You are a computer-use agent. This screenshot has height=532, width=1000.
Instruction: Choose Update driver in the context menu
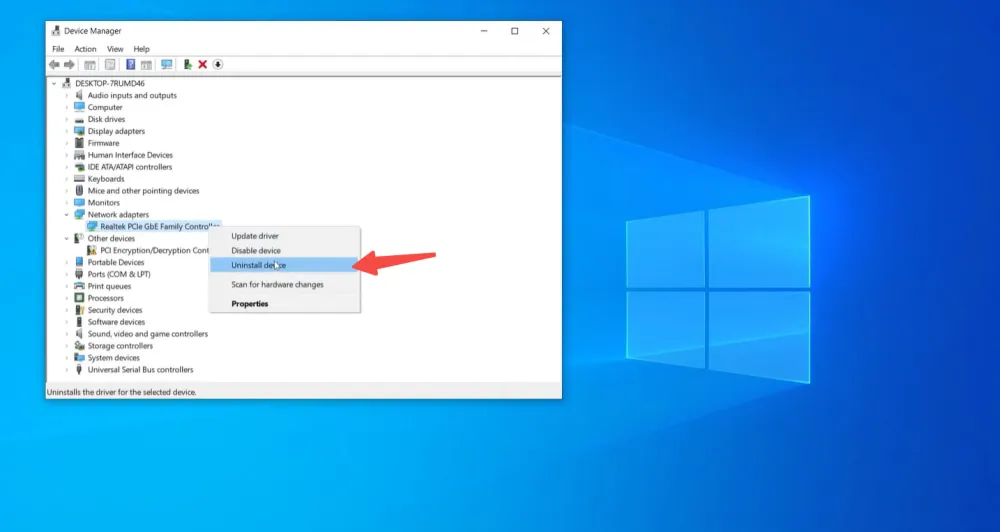pos(285,236)
